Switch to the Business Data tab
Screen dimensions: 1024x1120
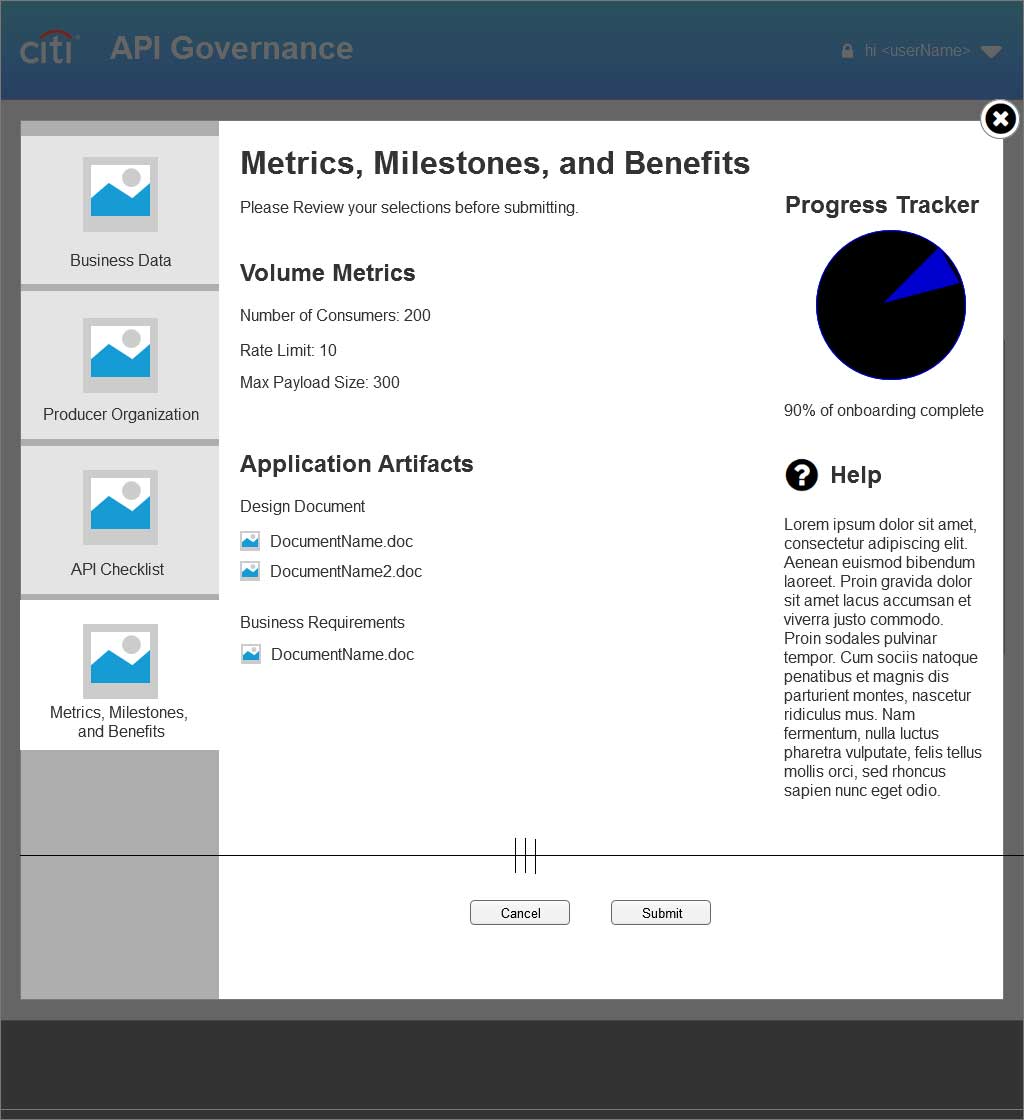click(x=120, y=260)
